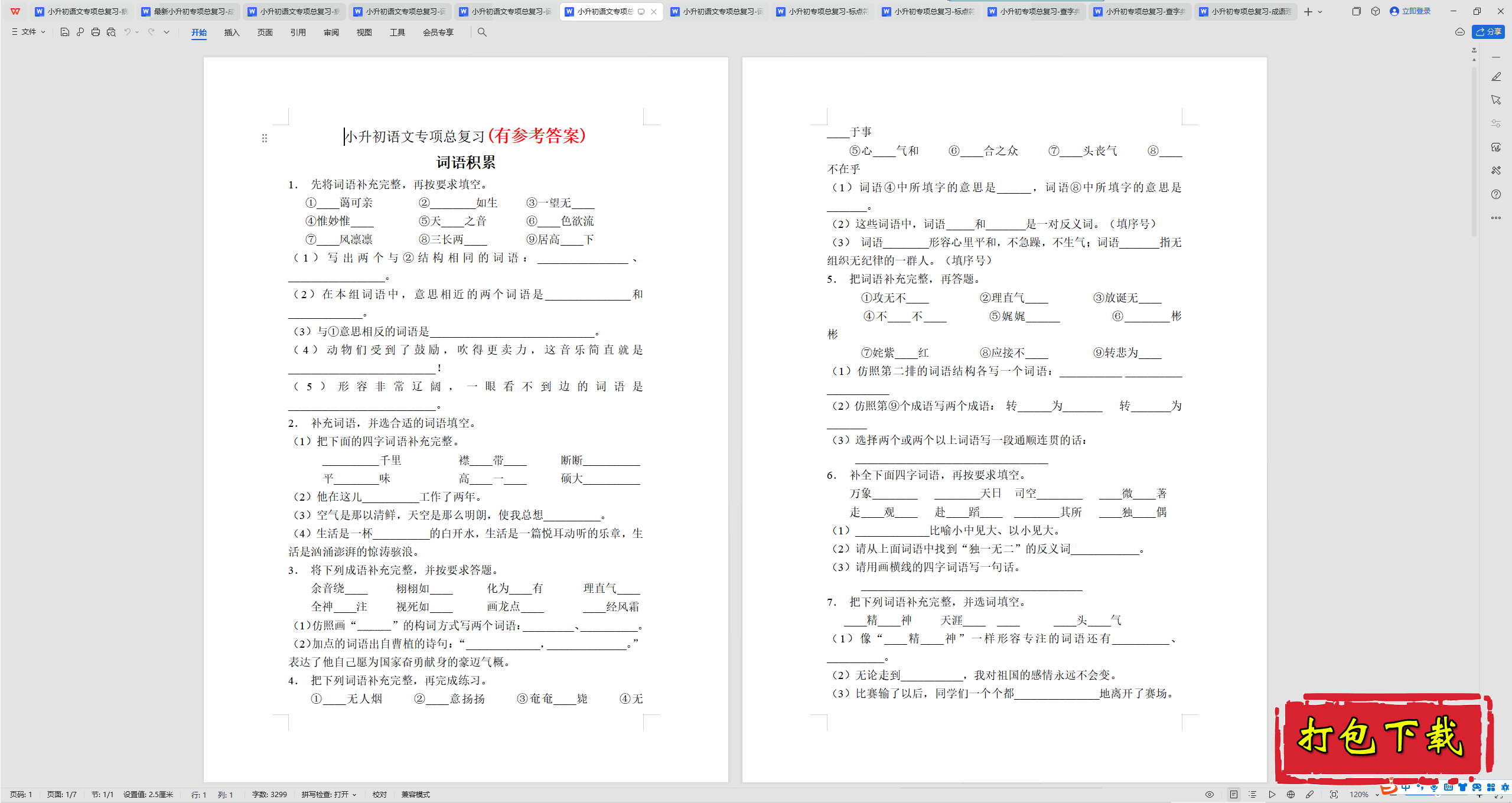
Task: Expand quick access toolbar customize arrow
Action: 167,32
